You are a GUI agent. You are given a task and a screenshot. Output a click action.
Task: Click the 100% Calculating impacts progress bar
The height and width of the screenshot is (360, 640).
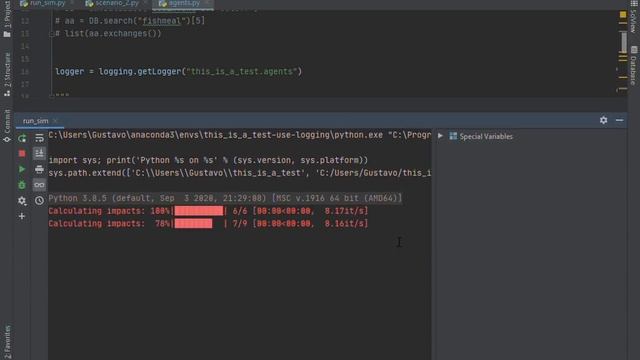click(198, 211)
